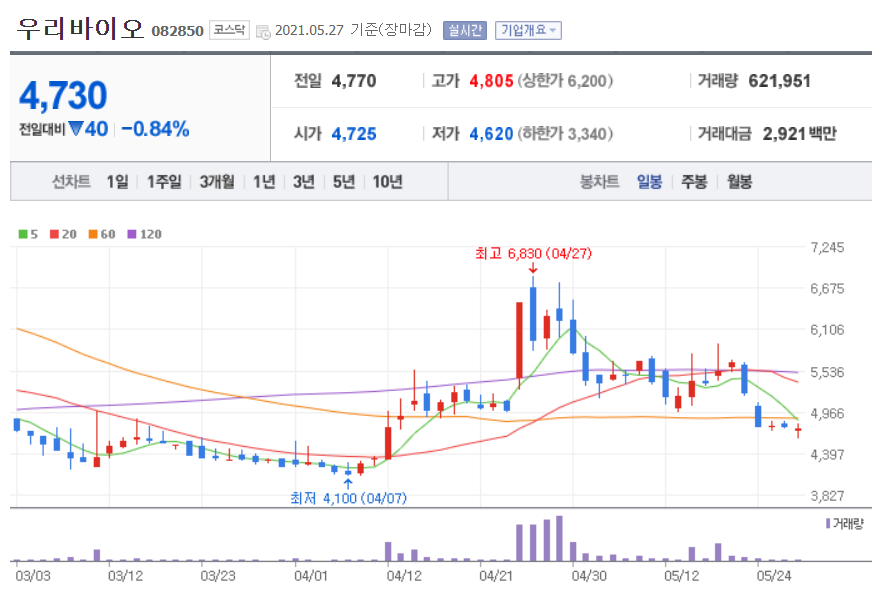The height and width of the screenshot is (595, 872).
Task: Click the 05/24 date axis label
Action: 774,576
